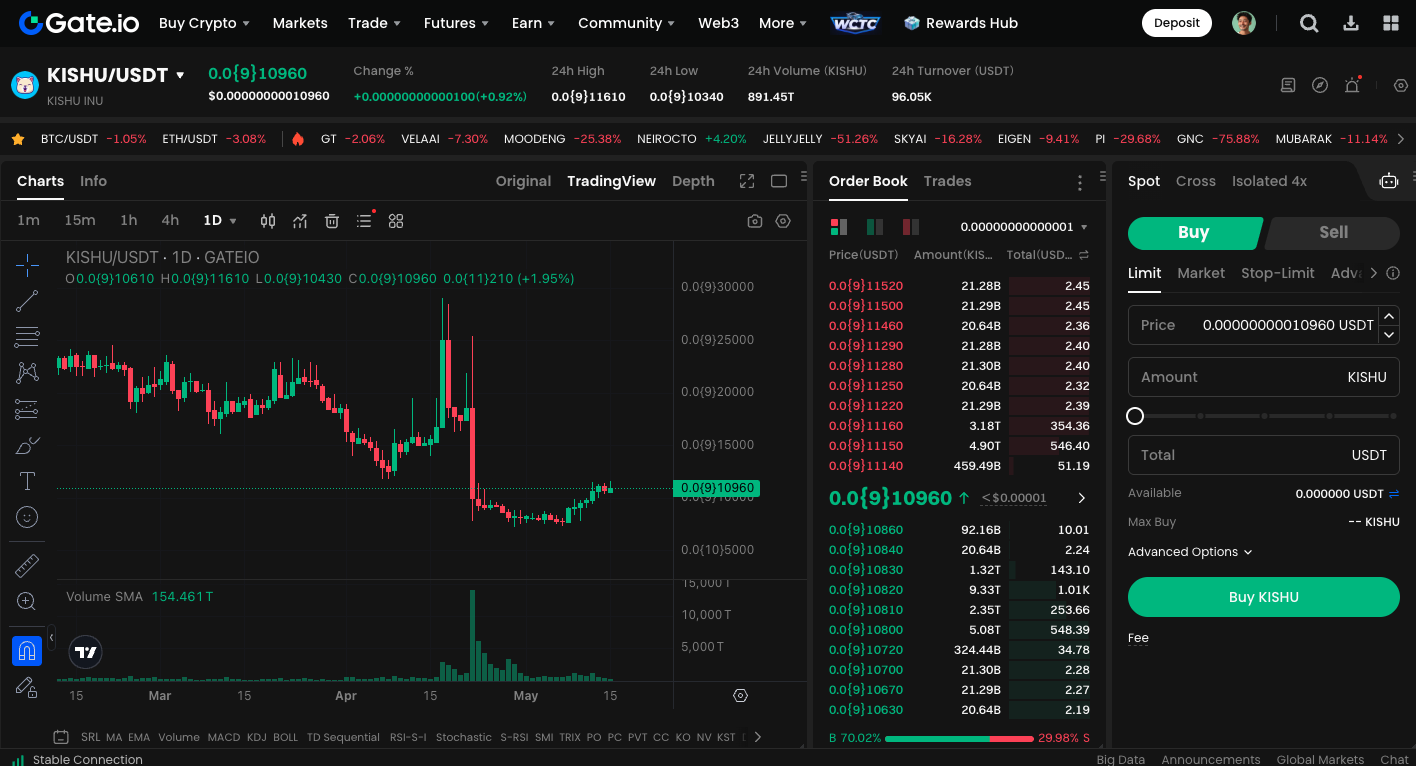Image resolution: width=1416 pixels, height=766 pixels.
Task: Click the Buy KISHU button
Action: [x=1264, y=597]
